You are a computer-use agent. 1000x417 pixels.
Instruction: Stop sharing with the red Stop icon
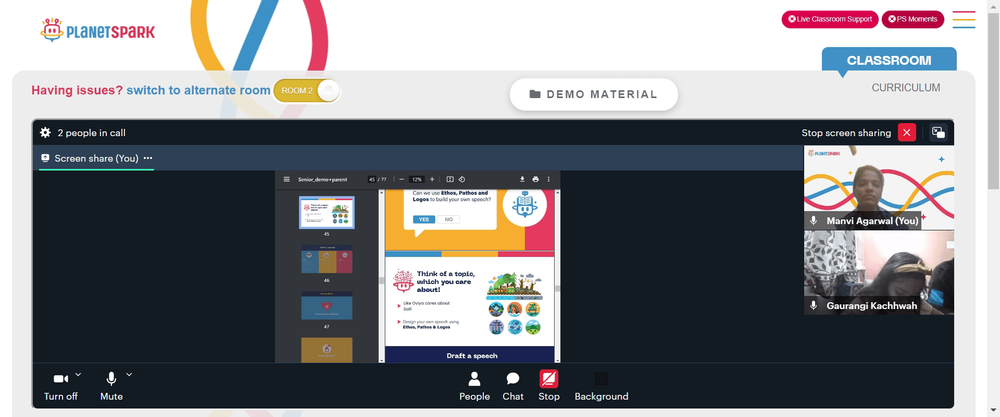tap(548, 386)
